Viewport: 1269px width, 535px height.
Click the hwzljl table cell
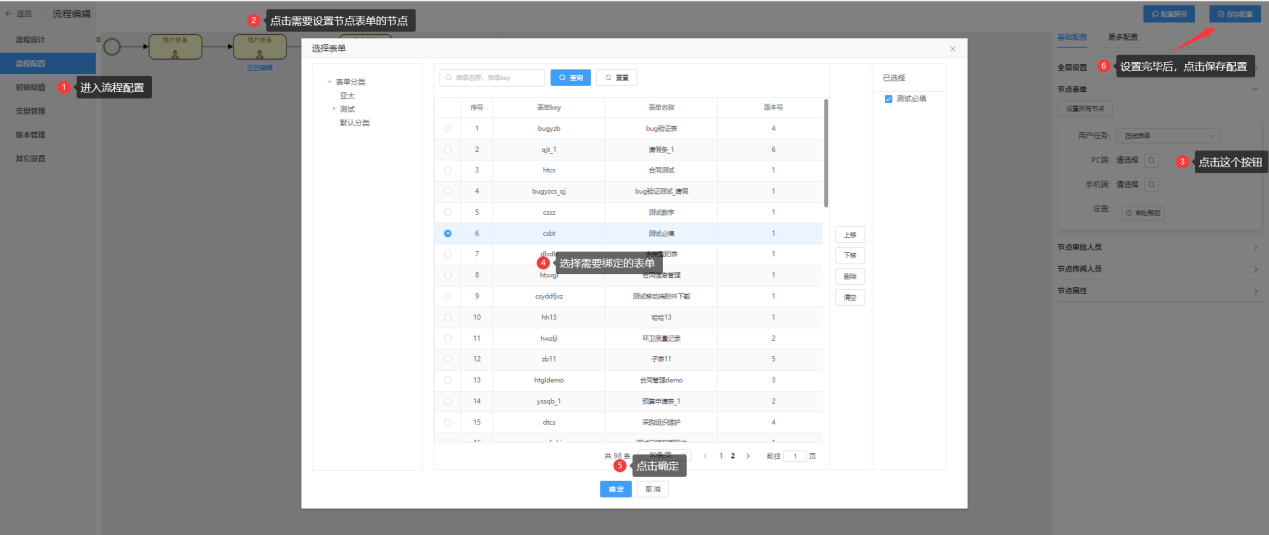(549, 338)
